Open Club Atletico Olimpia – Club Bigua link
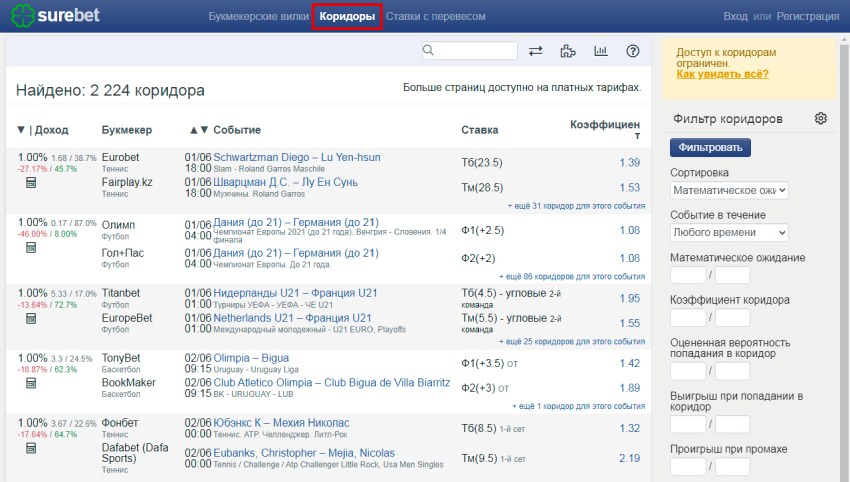Viewport: 850px width, 482px height. click(332, 382)
